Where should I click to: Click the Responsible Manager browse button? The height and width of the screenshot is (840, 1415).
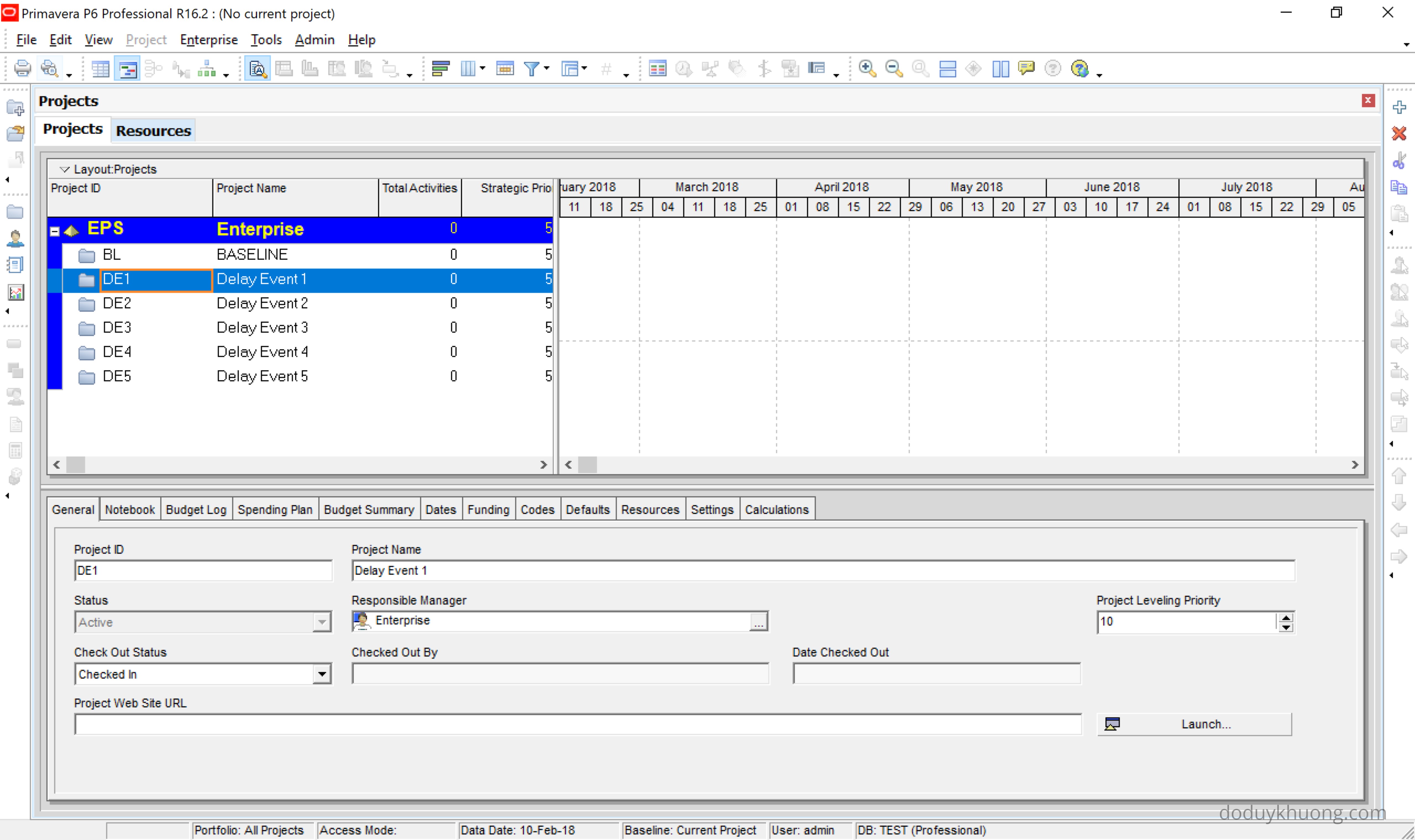coord(758,621)
